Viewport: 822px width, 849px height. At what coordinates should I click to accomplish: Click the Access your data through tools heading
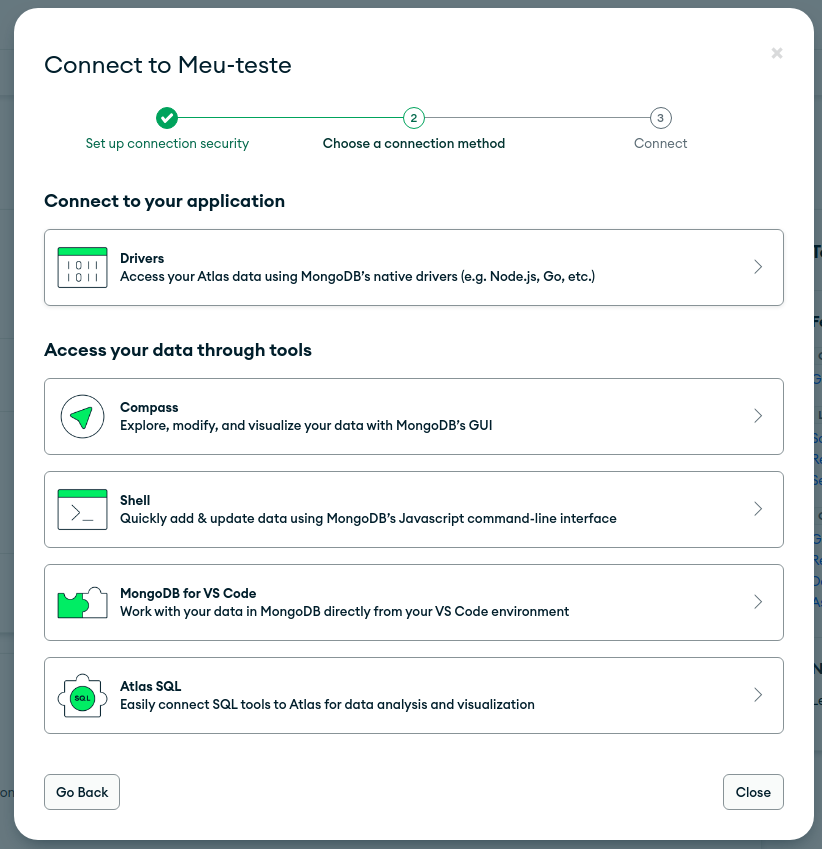[178, 350]
